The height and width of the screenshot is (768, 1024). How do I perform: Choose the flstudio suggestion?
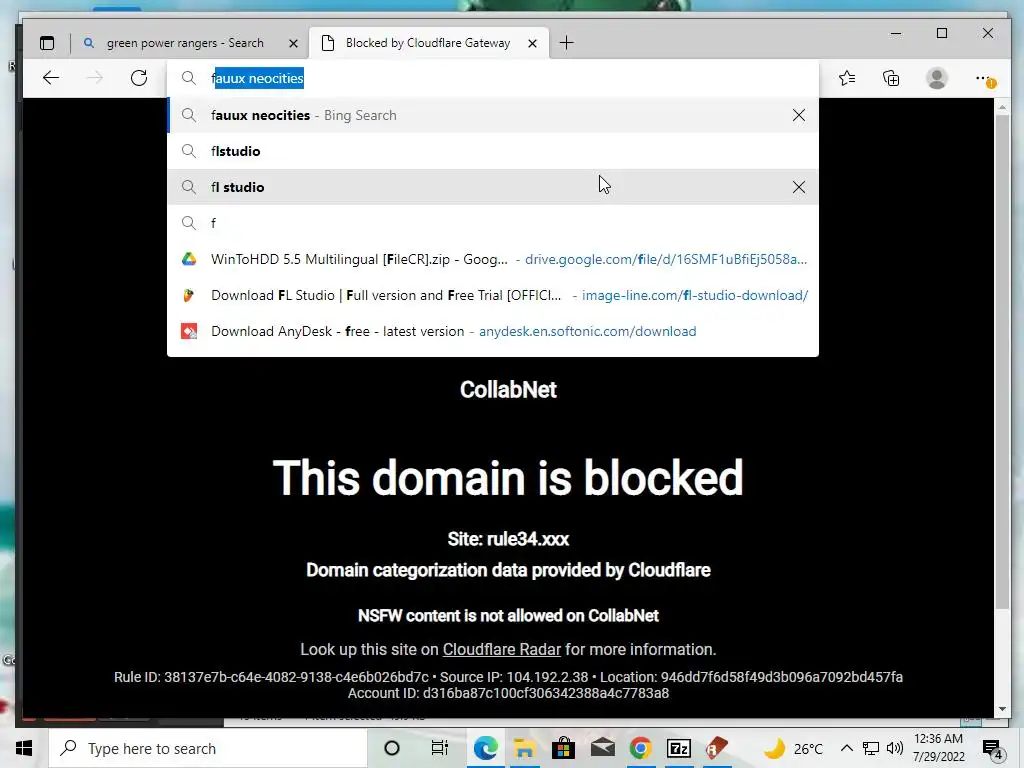coord(493,151)
